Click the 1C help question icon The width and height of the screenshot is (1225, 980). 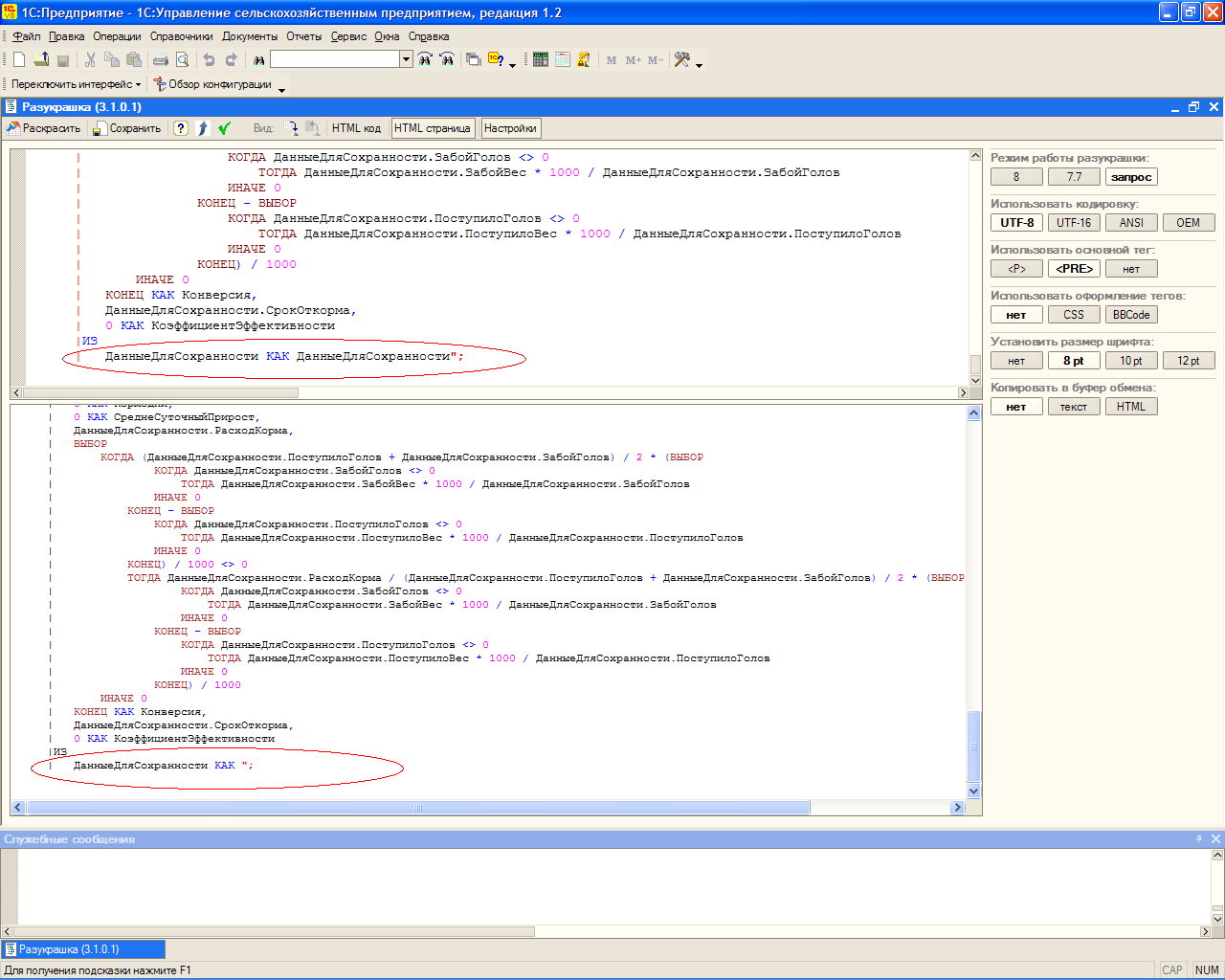pyautogui.click(x=496, y=59)
